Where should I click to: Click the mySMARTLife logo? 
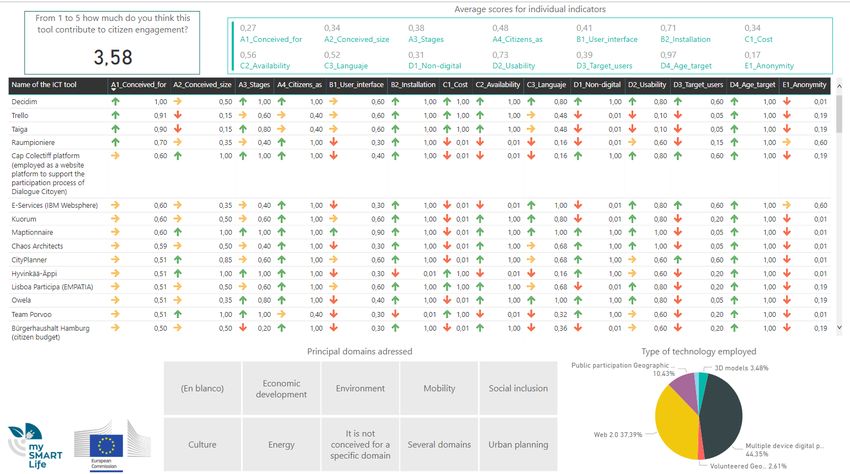(x=35, y=447)
